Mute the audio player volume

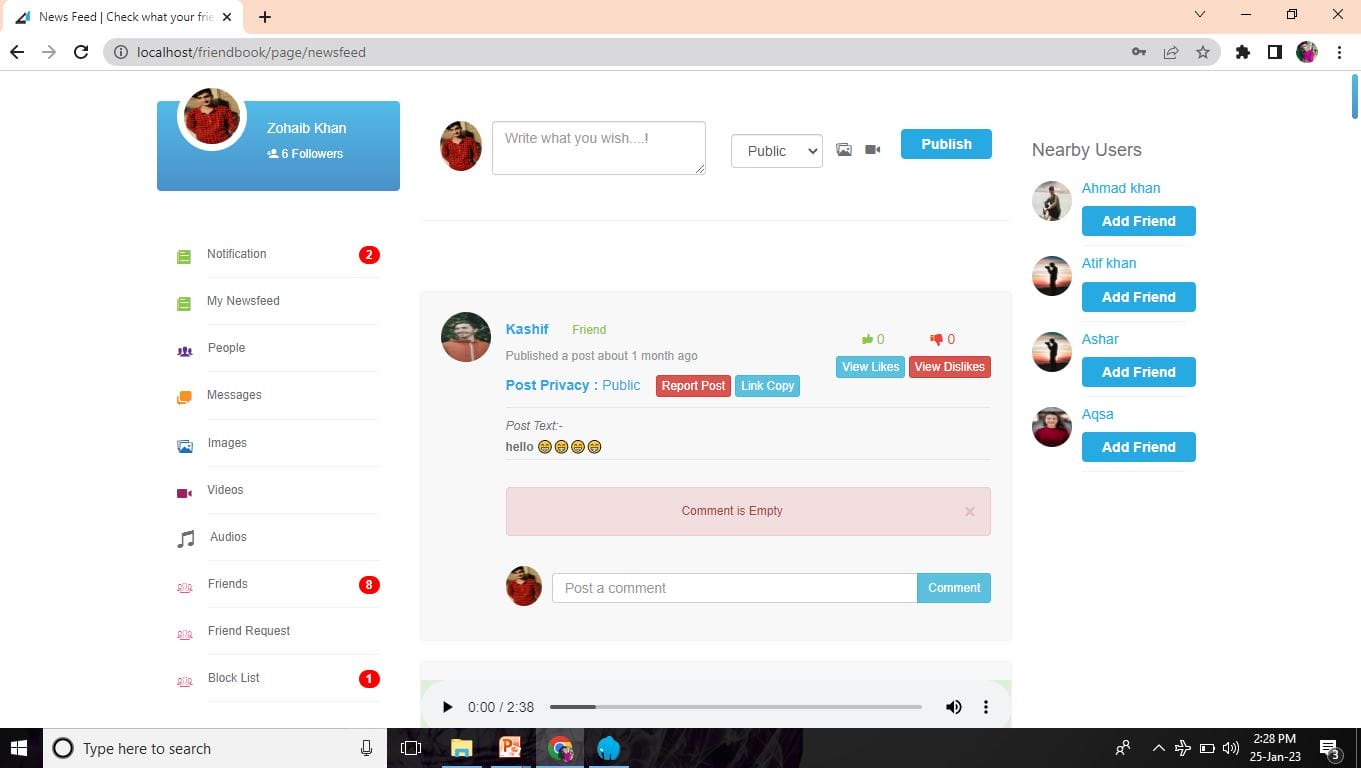point(953,707)
